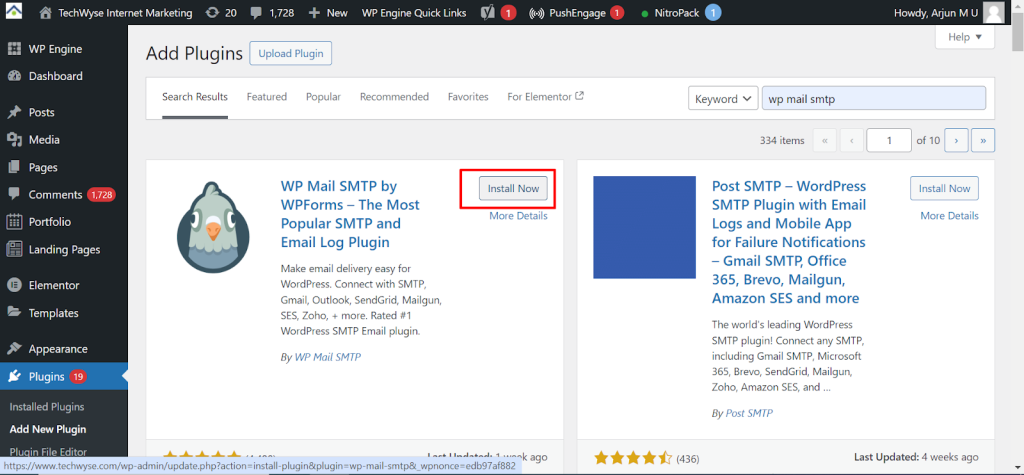Screen dimensions: 1024x475
Task: Open Elementor in the sidebar
Action: tap(53, 285)
